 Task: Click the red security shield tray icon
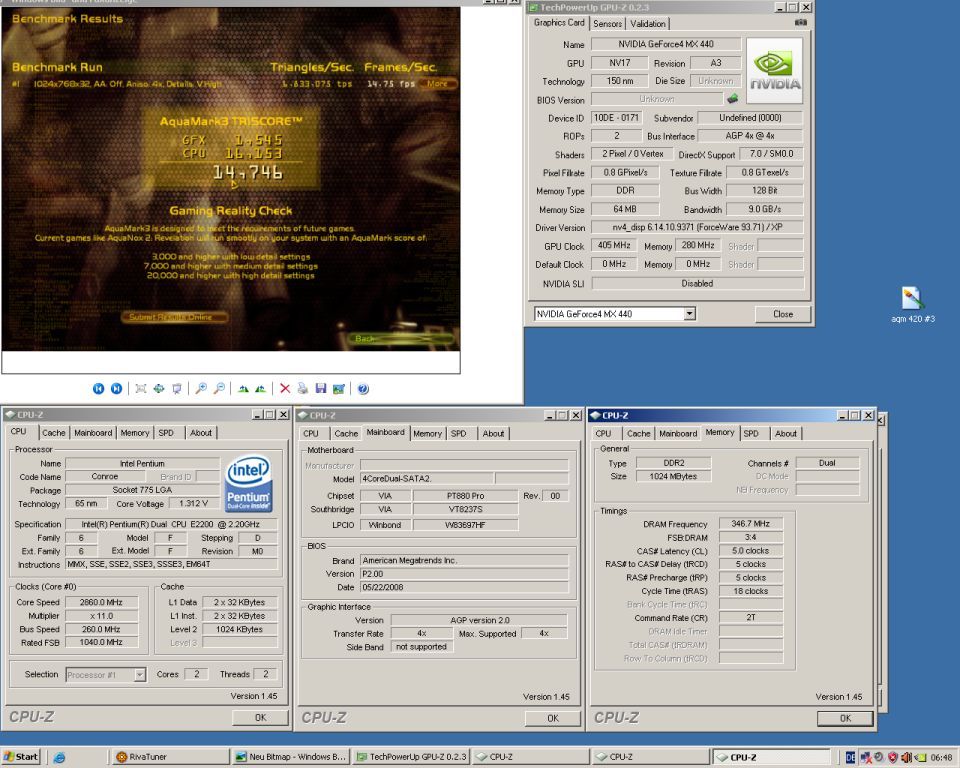click(x=893, y=758)
